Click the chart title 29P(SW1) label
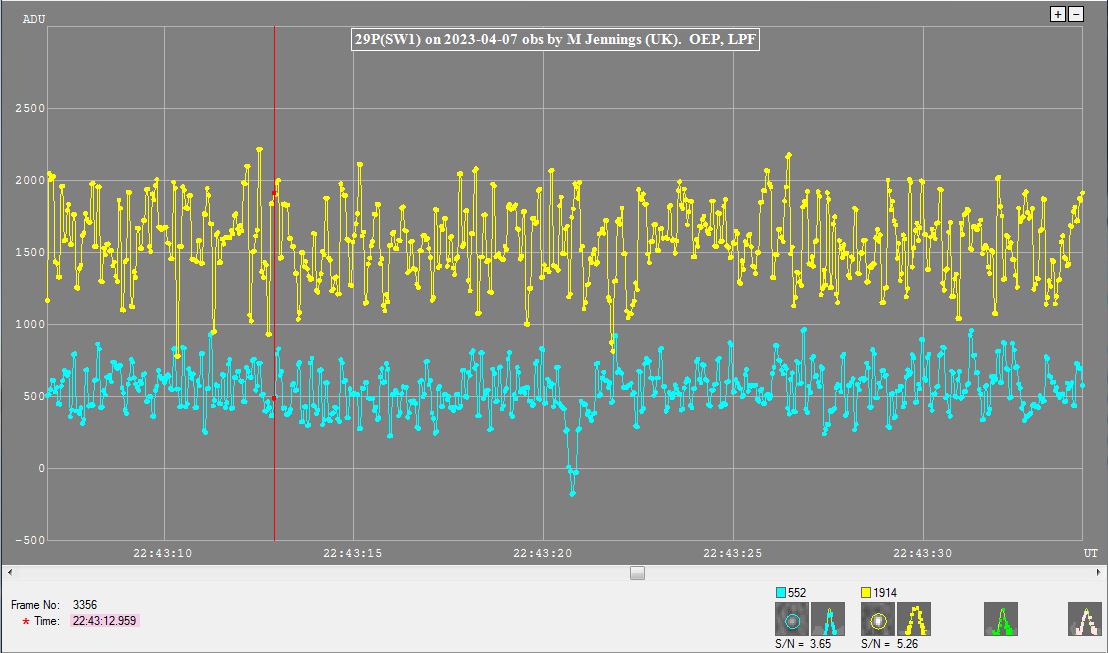The image size is (1108, 653). pos(560,40)
